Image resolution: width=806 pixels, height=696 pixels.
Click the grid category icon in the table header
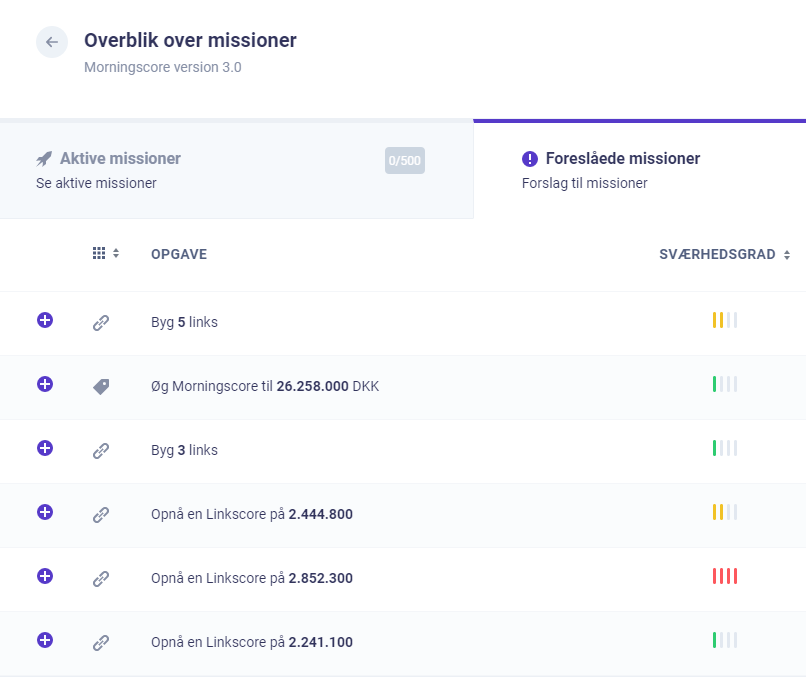97,253
